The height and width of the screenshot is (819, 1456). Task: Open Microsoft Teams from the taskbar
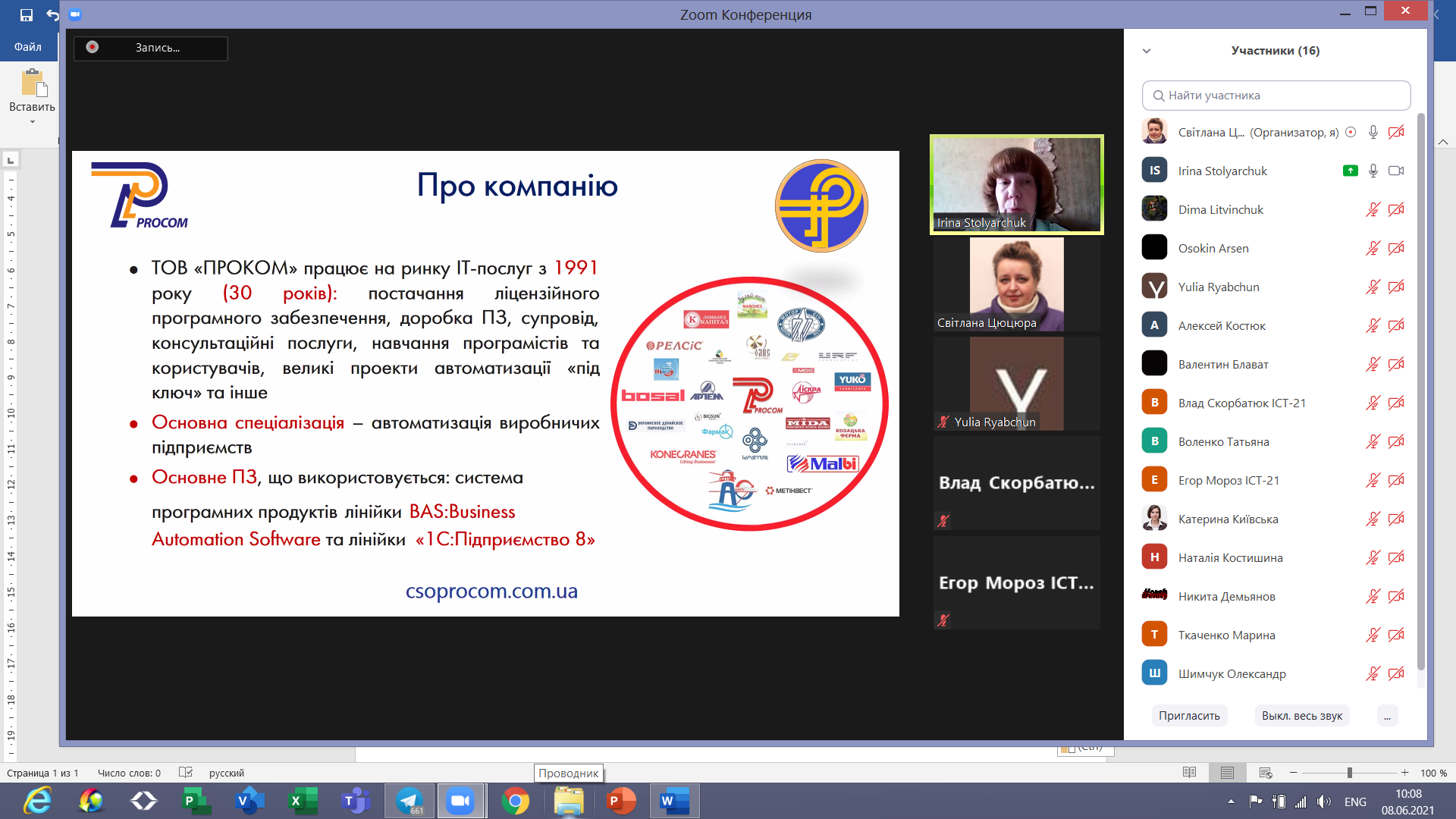click(x=356, y=801)
